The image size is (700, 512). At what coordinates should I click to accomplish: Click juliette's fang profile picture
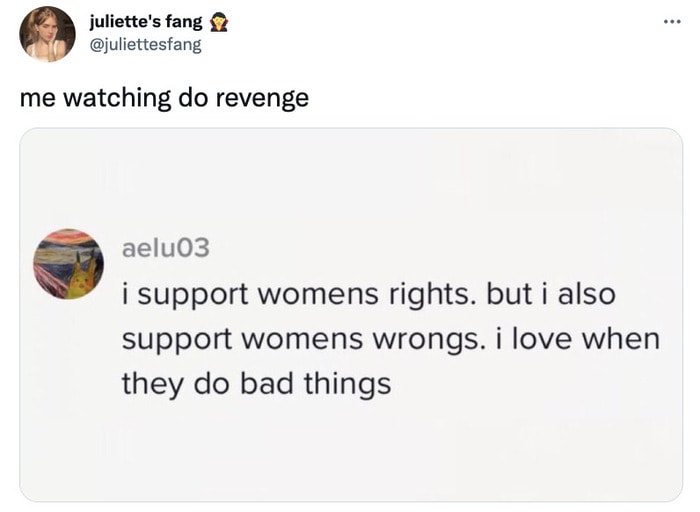coord(47,34)
